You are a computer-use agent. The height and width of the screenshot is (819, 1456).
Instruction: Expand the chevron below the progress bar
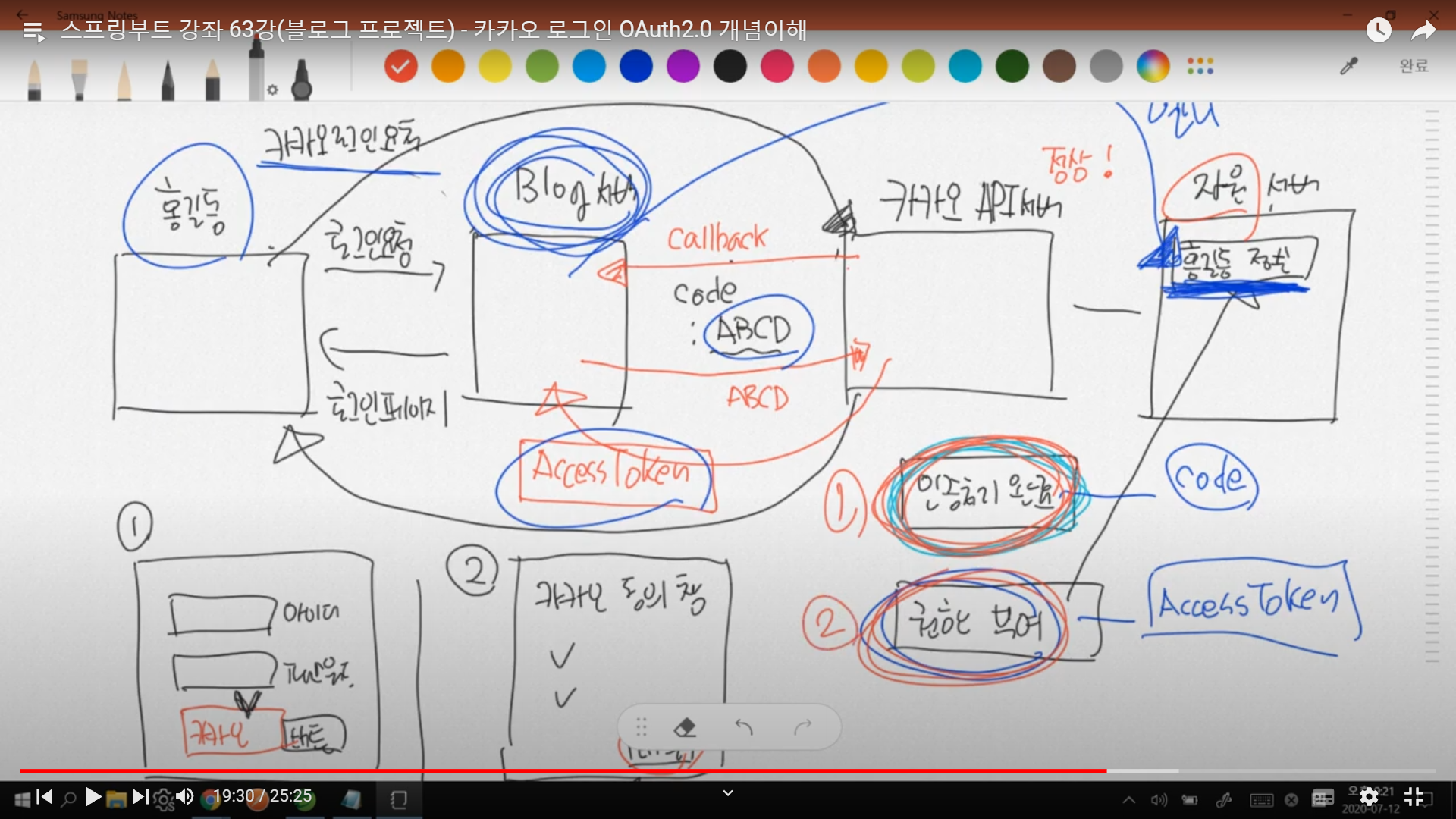(728, 793)
